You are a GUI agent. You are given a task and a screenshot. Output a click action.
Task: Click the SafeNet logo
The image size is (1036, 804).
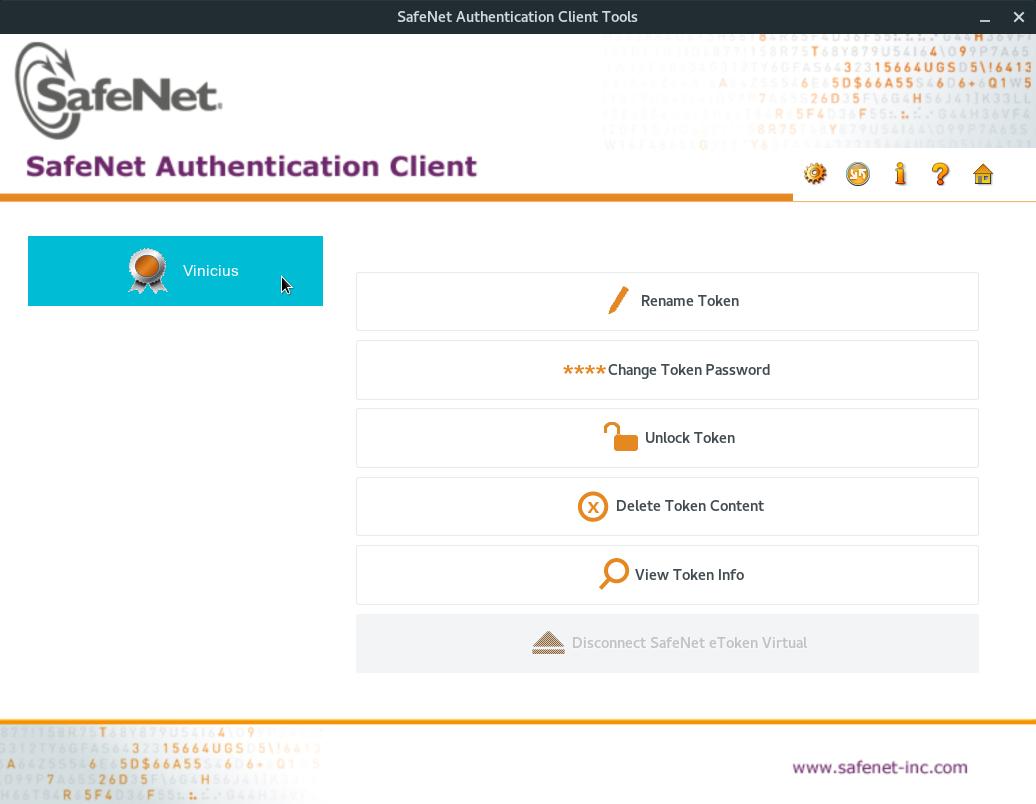pyautogui.click(x=118, y=91)
